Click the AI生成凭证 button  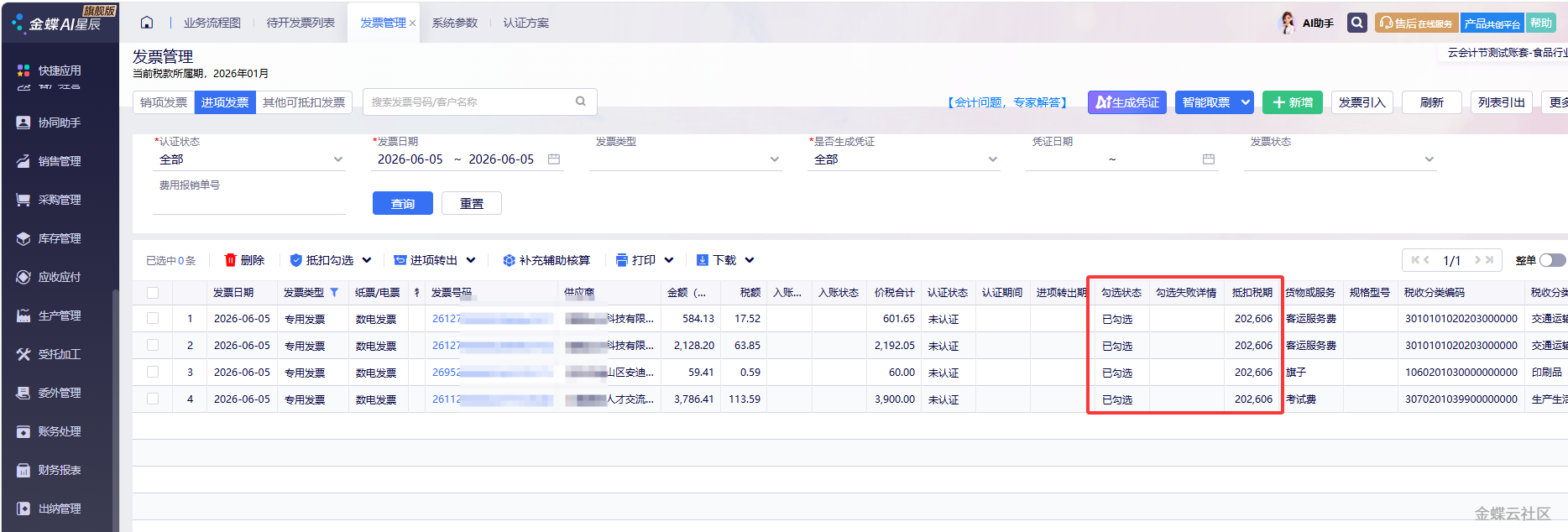(x=1127, y=102)
